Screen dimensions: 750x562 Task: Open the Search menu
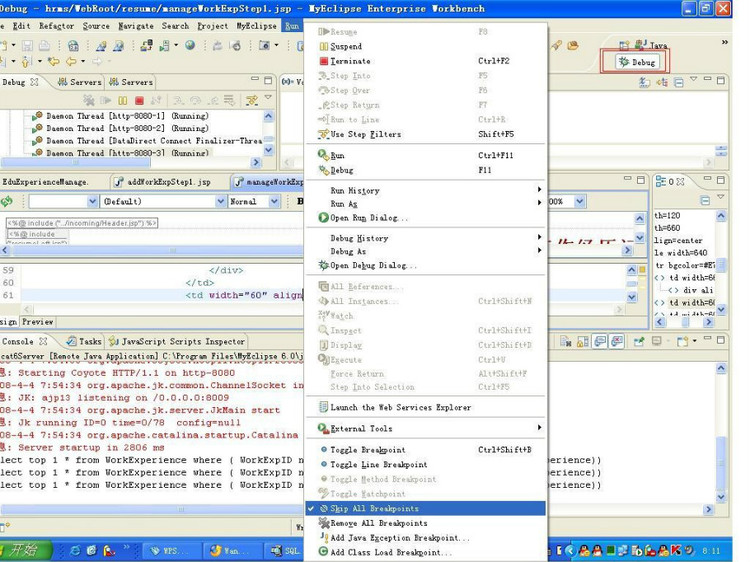pos(175,26)
